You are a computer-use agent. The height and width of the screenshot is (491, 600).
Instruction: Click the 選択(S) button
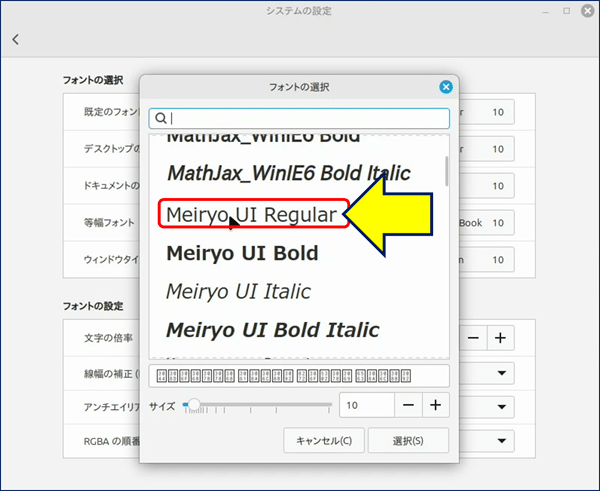click(408, 440)
